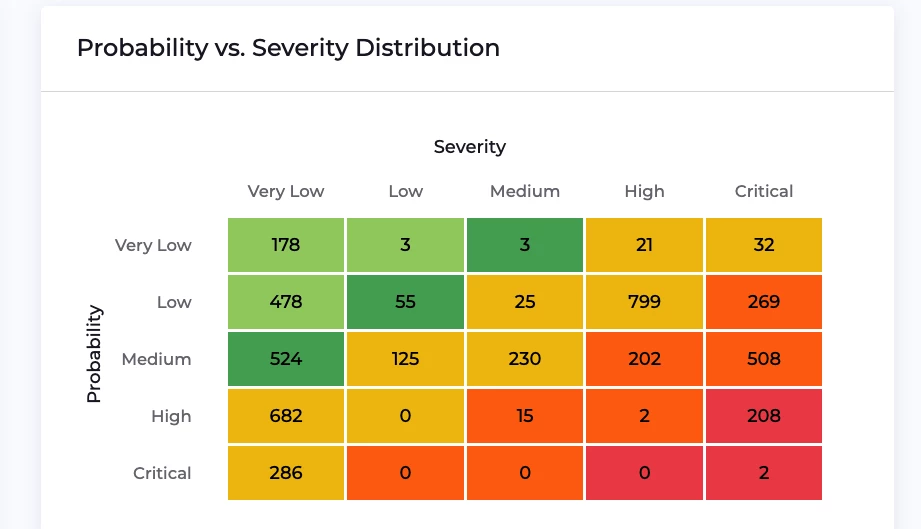Click the cell showing 269
Screen dimensions: 921x529
(764, 302)
